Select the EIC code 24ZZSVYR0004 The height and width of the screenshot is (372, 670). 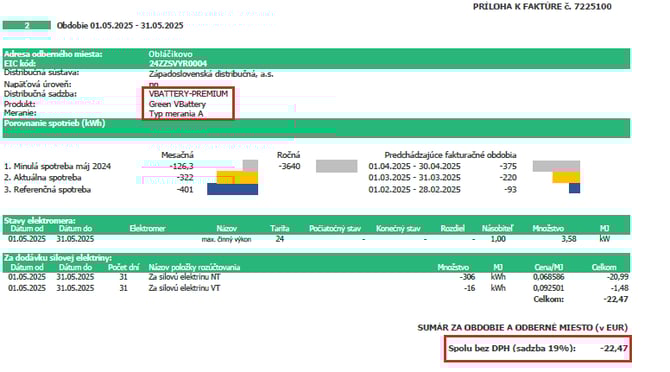click(178, 64)
